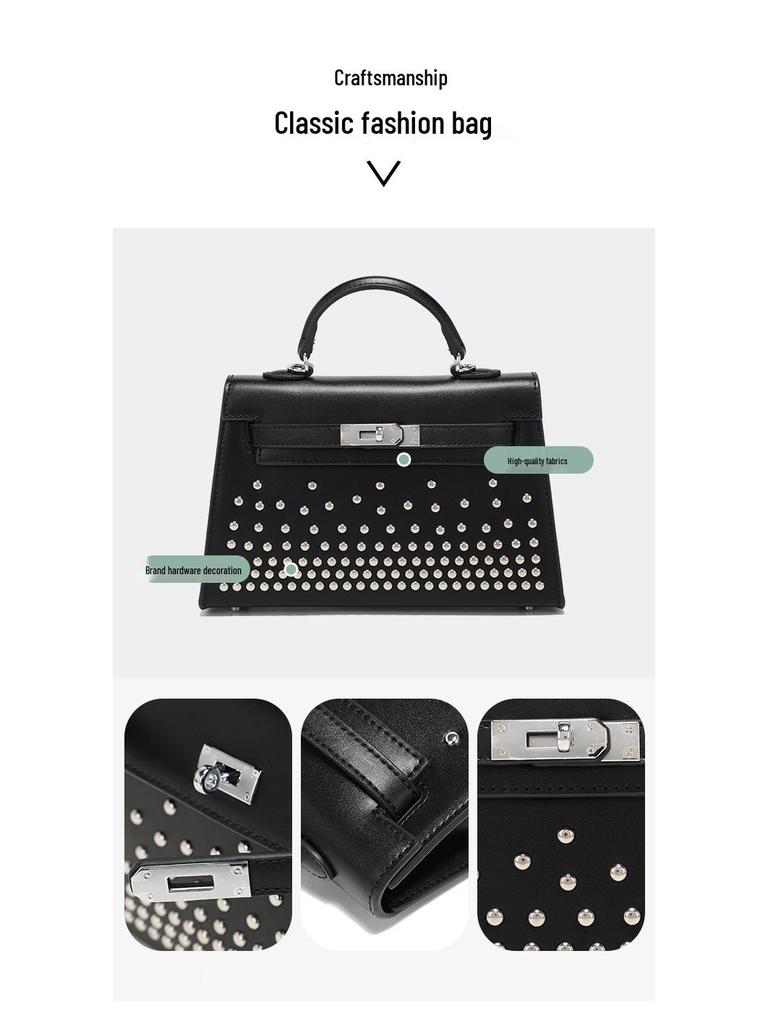768x1024 pixels.
Task: Click the downward chevron below the title
Action: tap(383, 173)
